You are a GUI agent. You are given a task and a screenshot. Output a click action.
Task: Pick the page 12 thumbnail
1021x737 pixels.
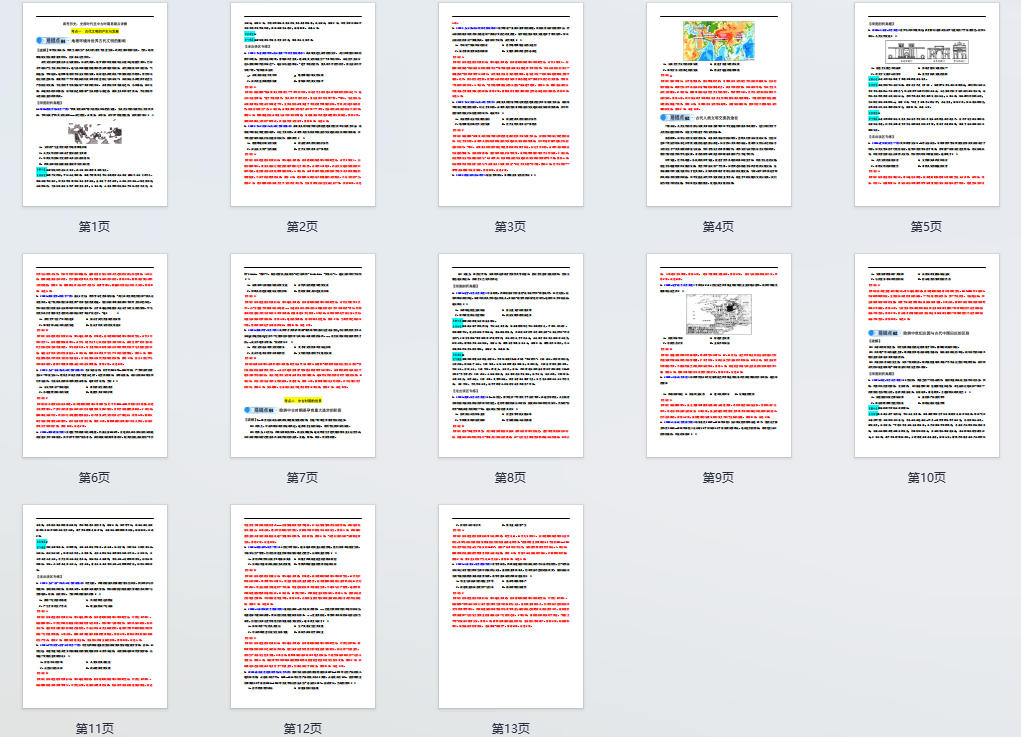pos(303,606)
